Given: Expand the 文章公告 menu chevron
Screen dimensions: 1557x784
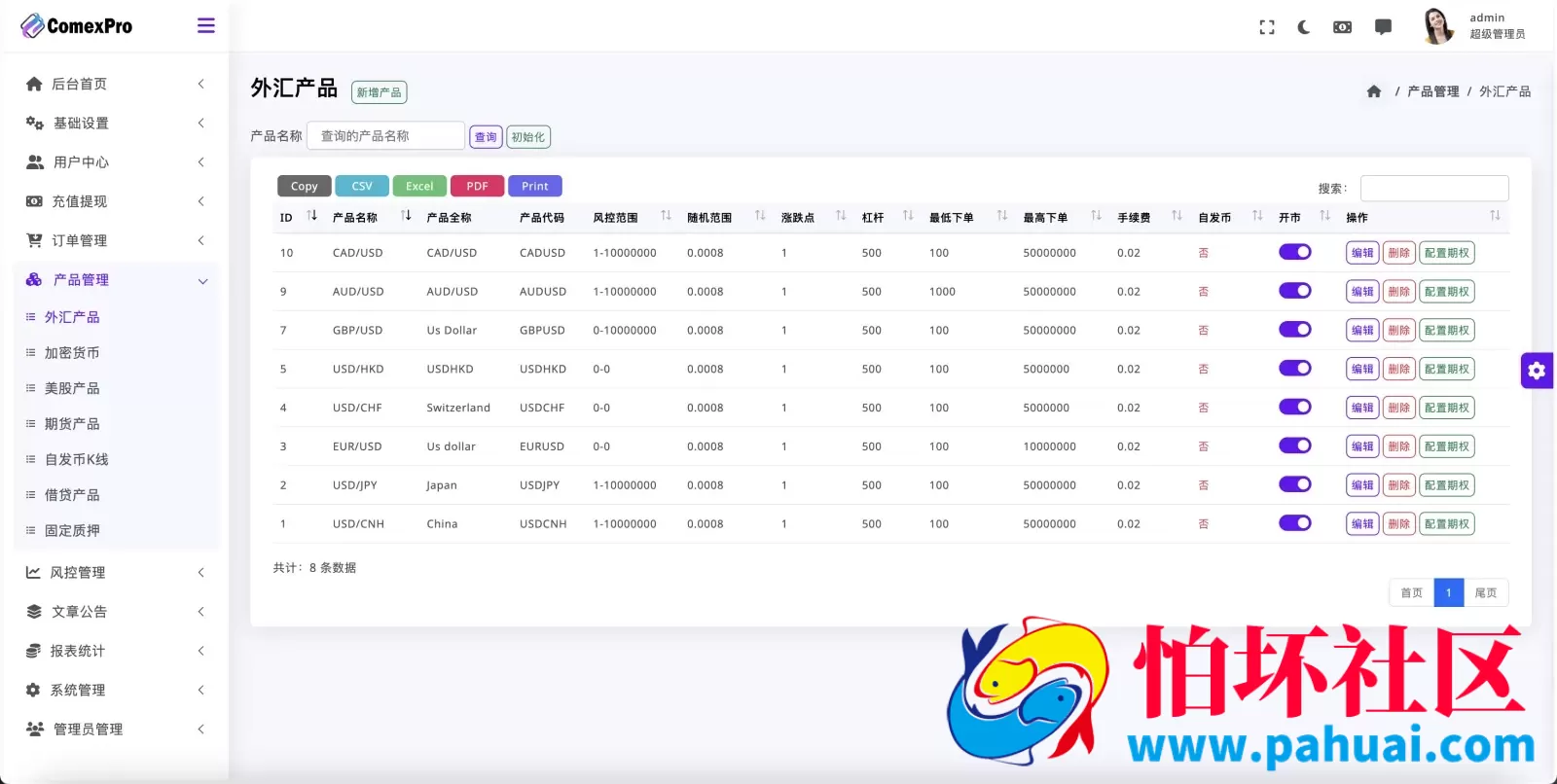Looking at the screenshot, I should pyautogui.click(x=201, y=612).
